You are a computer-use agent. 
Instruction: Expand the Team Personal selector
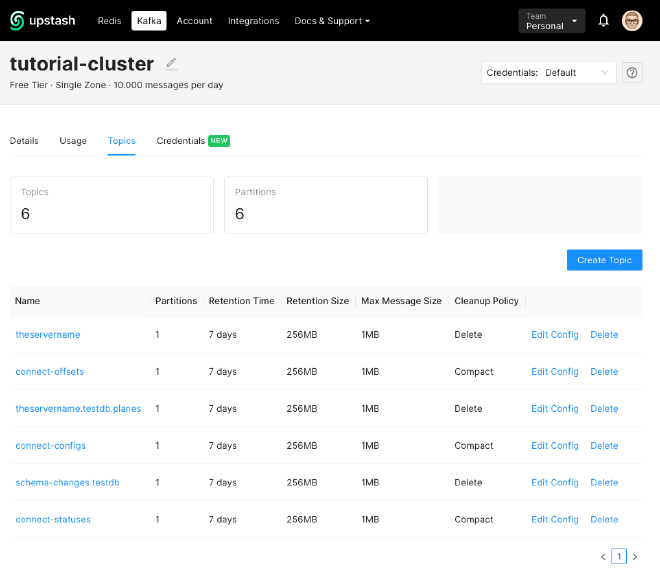552,20
